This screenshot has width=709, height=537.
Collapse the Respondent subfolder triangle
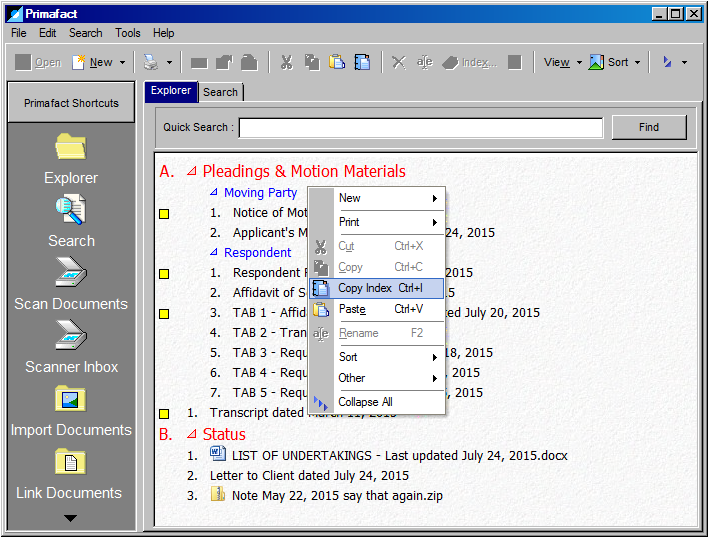(214, 252)
